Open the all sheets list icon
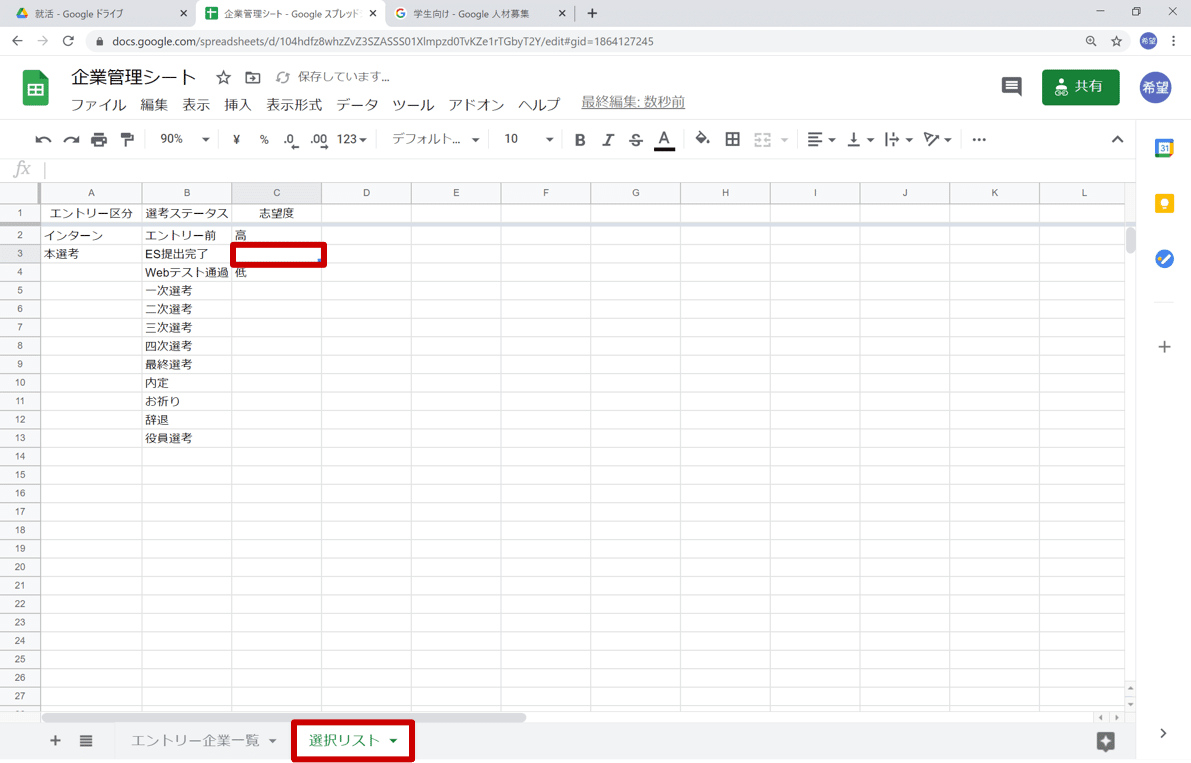1191x763 pixels. [x=86, y=740]
